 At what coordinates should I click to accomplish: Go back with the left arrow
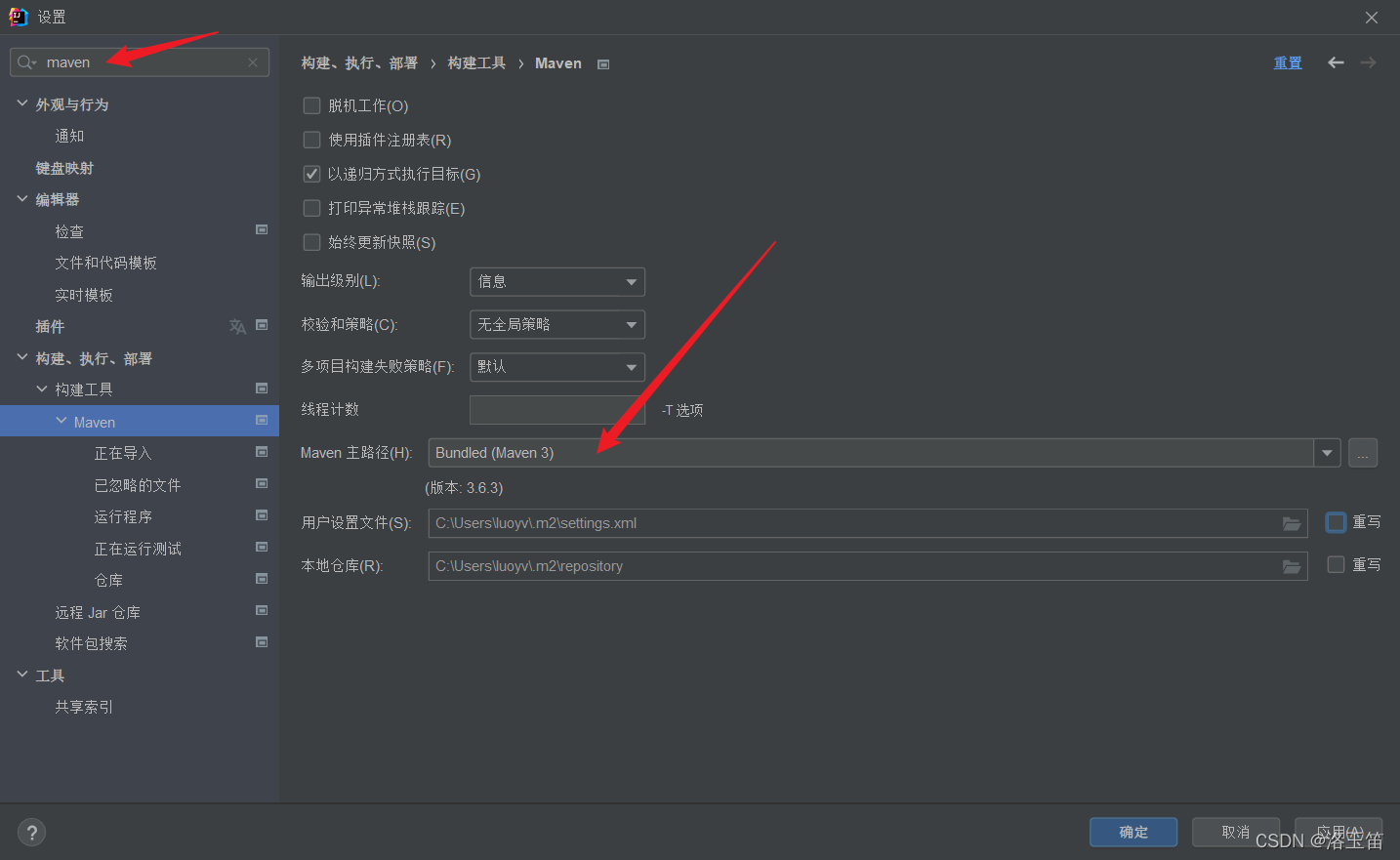pyautogui.click(x=1336, y=62)
